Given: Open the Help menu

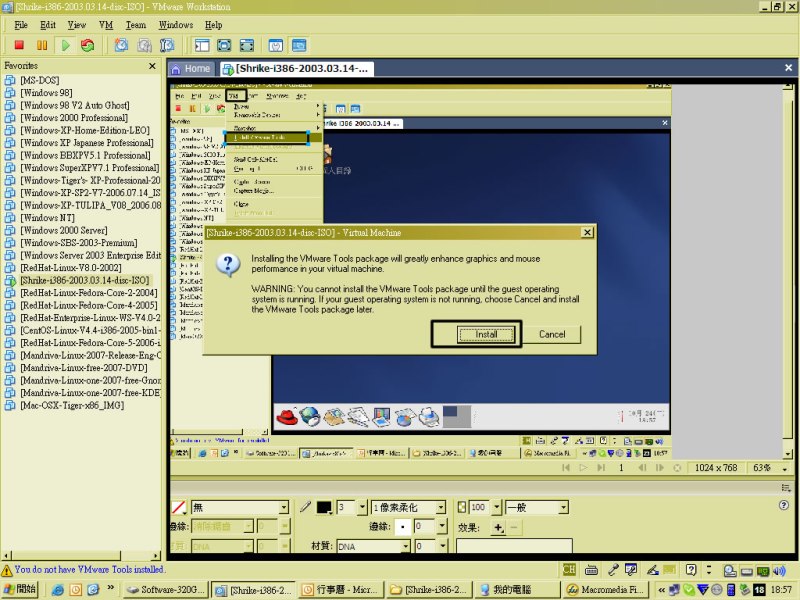Looking at the screenshot, I should [x=214, y=25].
